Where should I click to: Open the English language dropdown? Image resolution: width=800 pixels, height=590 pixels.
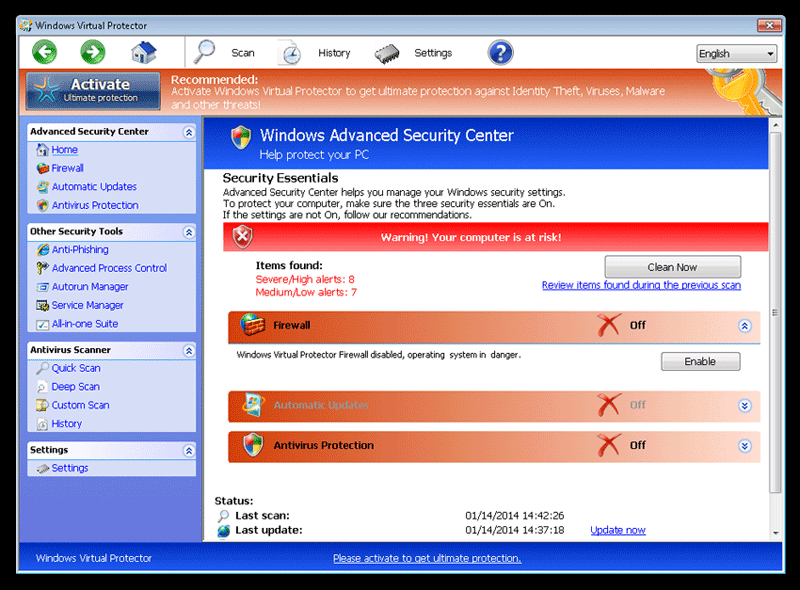[x=737, y=53]
